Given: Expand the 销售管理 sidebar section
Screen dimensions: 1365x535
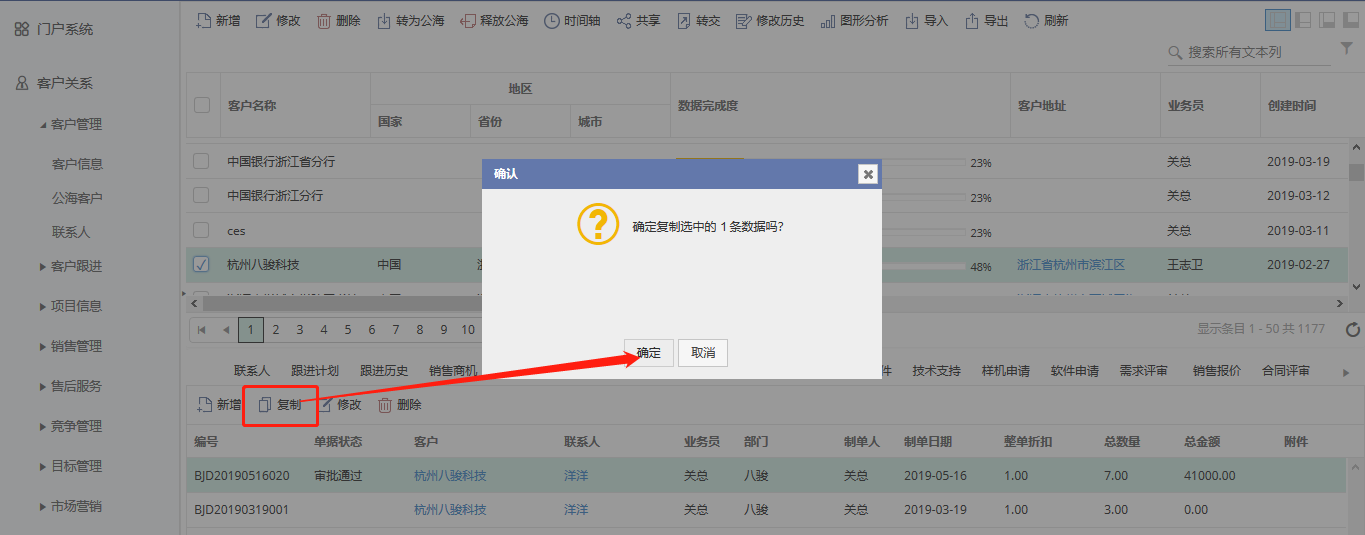Looking at the screenshot, I should pyautogui.click(x=43, y=346).
